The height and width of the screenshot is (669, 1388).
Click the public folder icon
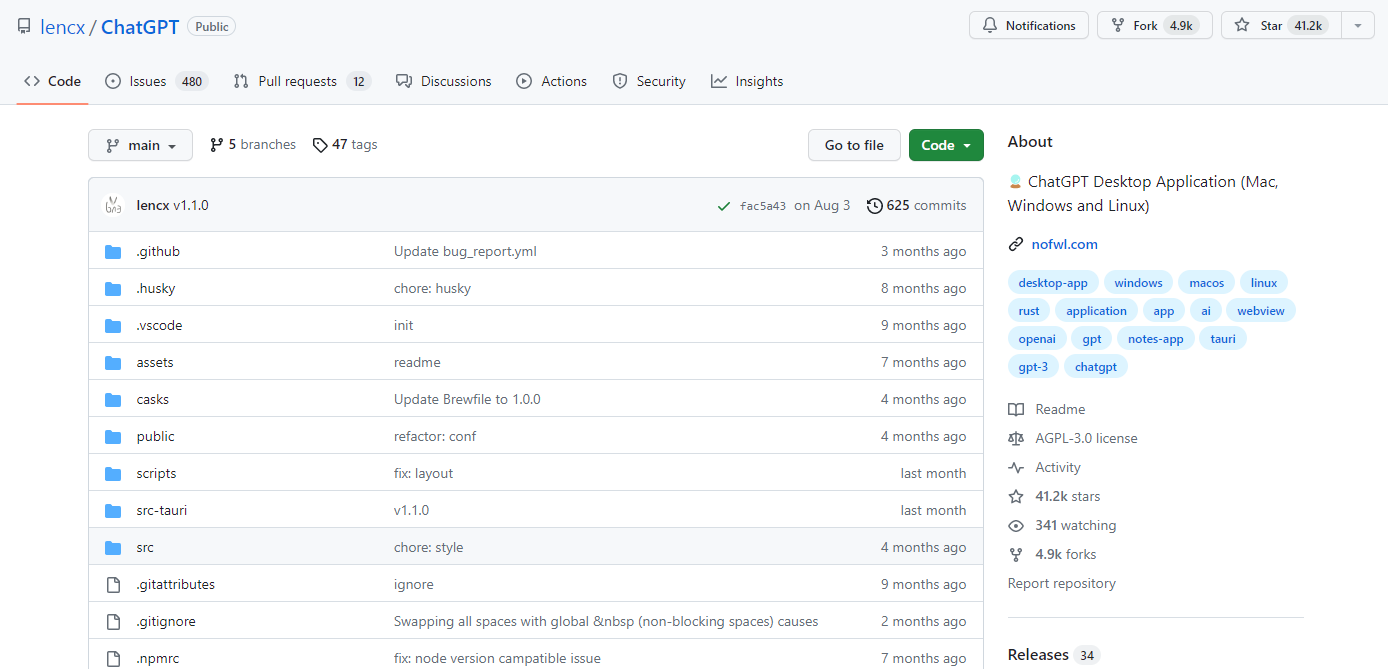pyautogui.click(x=113, y=437)
